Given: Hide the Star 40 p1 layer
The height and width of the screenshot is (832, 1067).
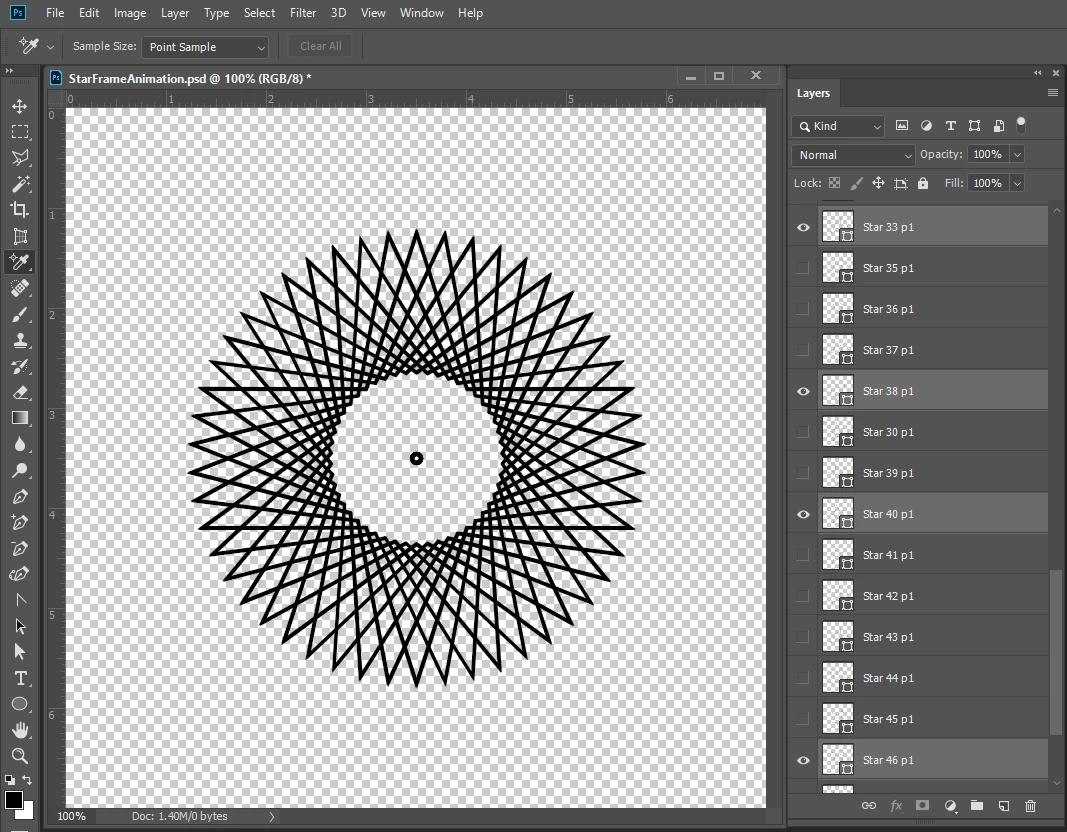Looking at the screenshot, I should [803, 514].
